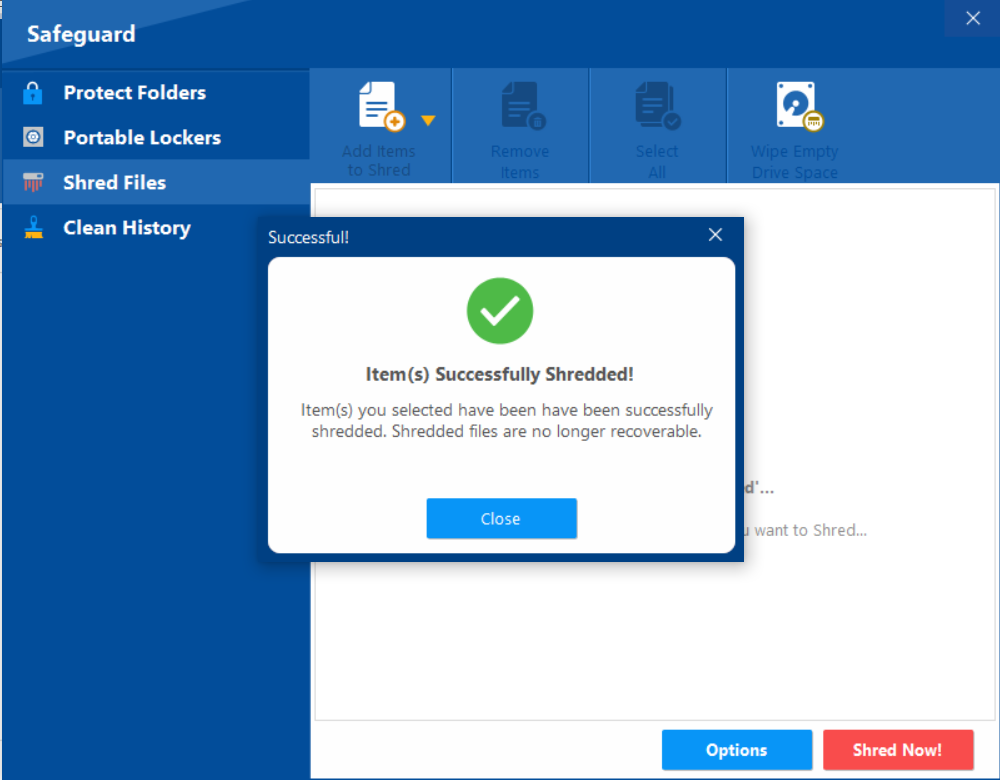Viewport: 1000px width, 780px height.
Task: Go to the Clean History section
Action: pos(156,228)
